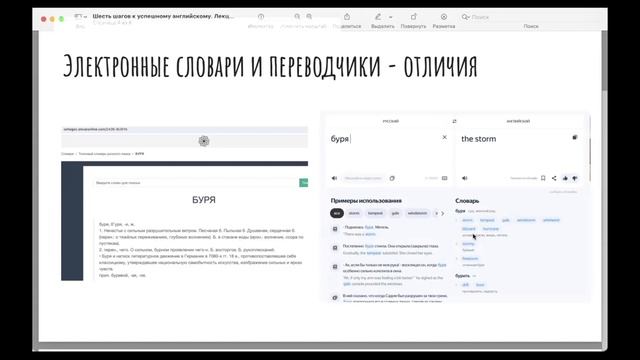Click the thumbs up rating icon
The width and height of the screenshot is (640, 360).
[x=565, y=178]
